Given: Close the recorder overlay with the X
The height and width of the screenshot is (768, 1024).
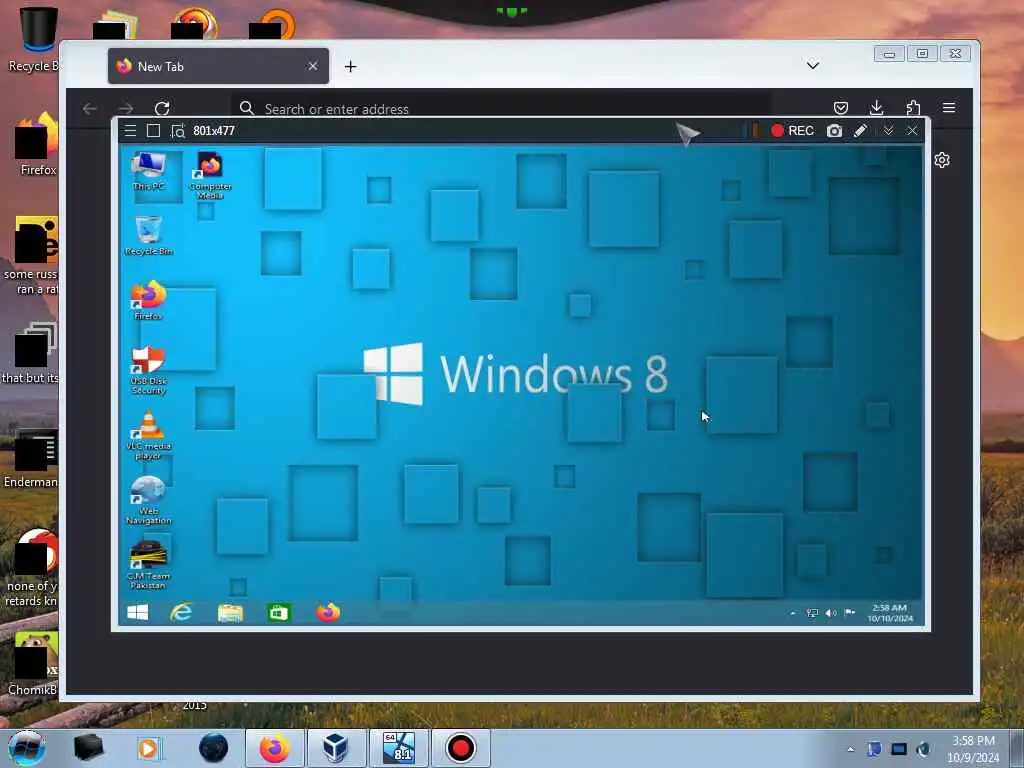Looking at the screenshot, I should pyautogui.click(x=912, y=131).
